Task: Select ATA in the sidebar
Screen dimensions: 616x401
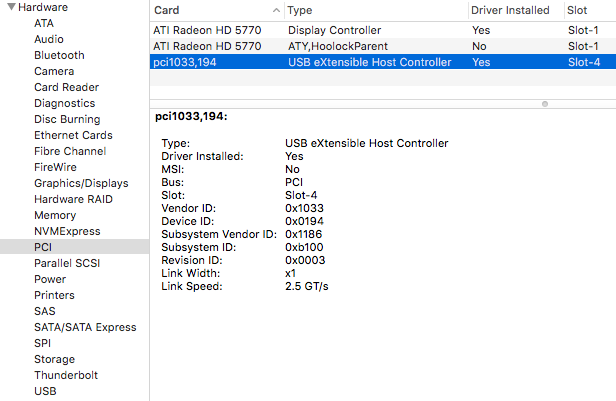Action: pyautogui.click(x=44, y=23)
